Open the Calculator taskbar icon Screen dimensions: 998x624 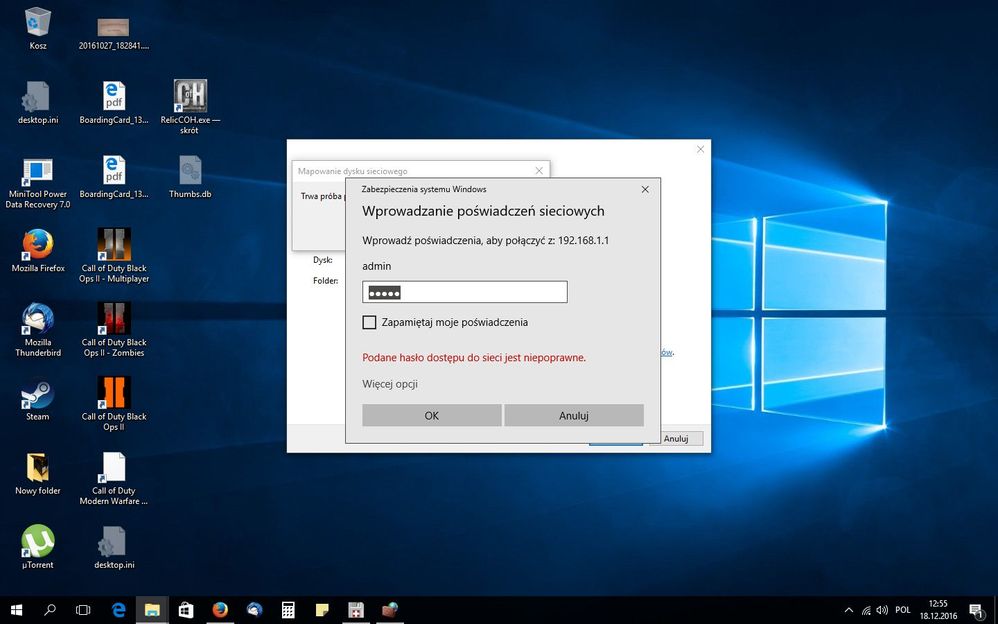(x=287, y=609)
